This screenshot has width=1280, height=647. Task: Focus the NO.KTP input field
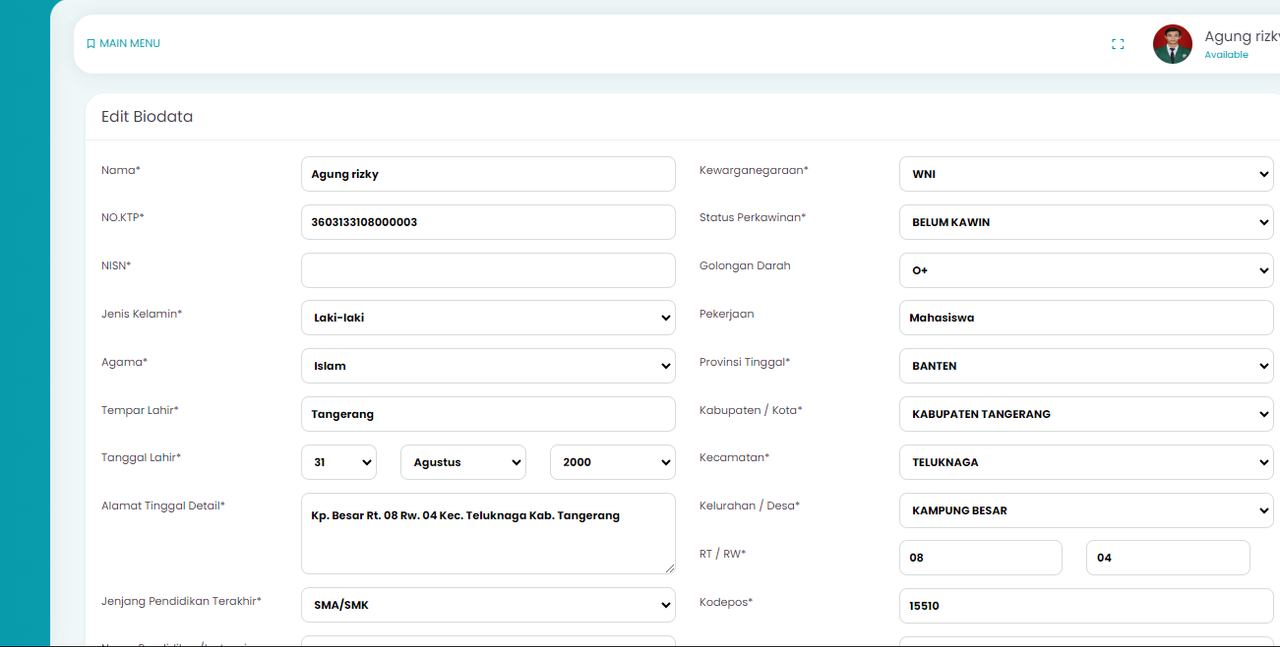coord(488,222)
